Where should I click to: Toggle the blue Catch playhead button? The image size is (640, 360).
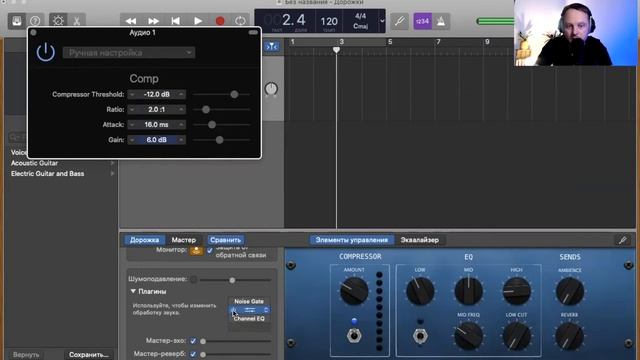click(x=272, y=47)
